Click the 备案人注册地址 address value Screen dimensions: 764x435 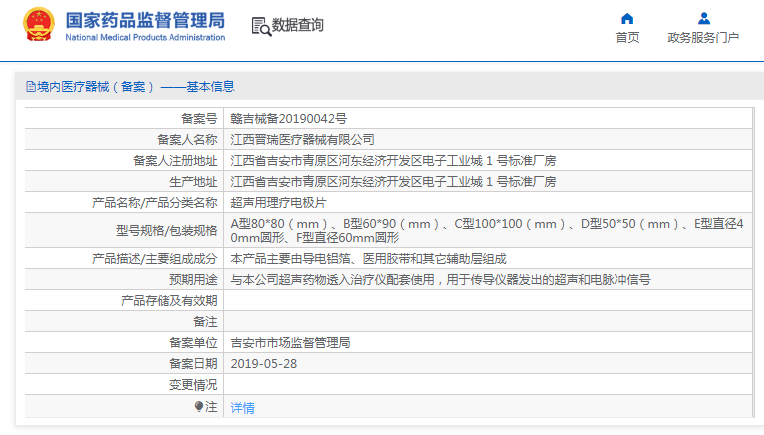393,161
